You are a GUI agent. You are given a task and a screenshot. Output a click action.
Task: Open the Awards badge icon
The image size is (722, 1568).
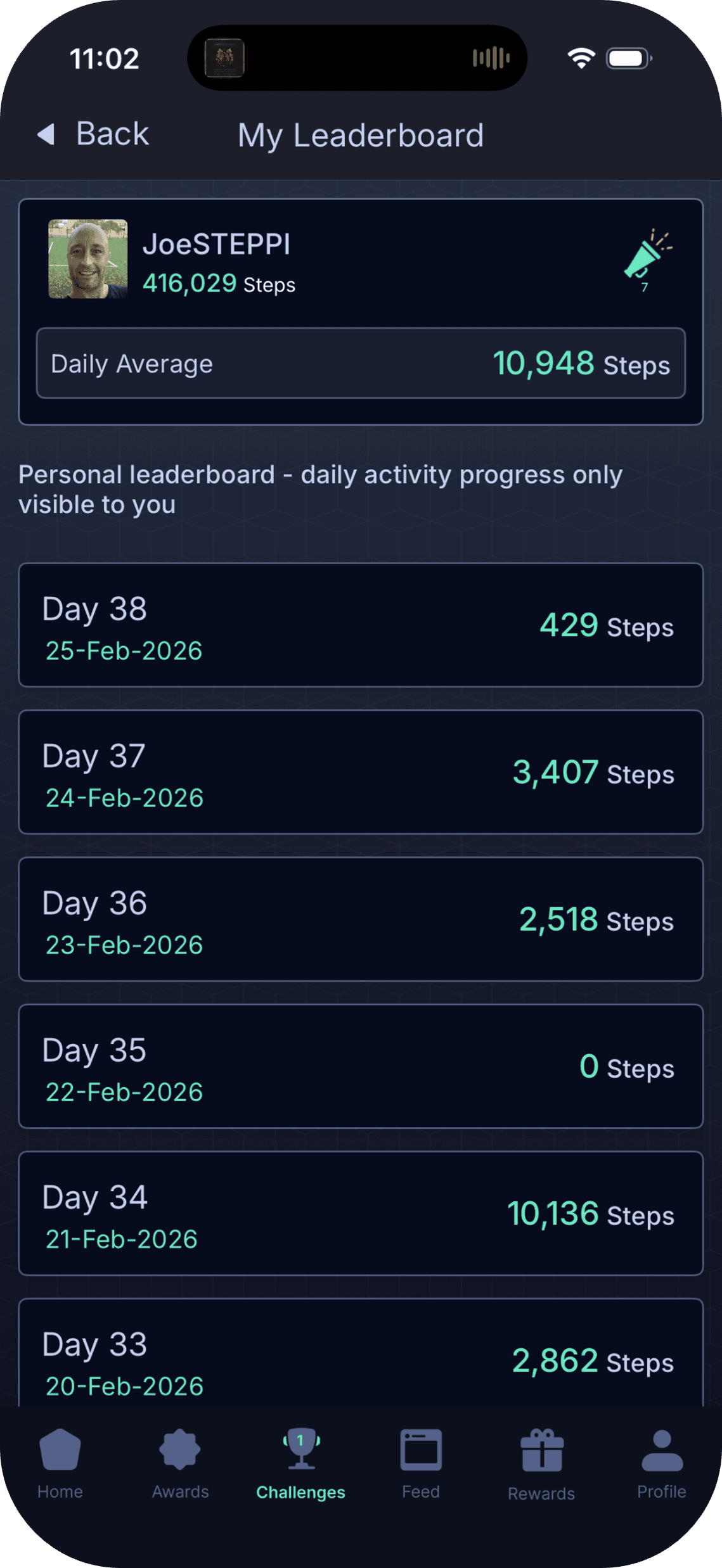(x=180, y=1450)
